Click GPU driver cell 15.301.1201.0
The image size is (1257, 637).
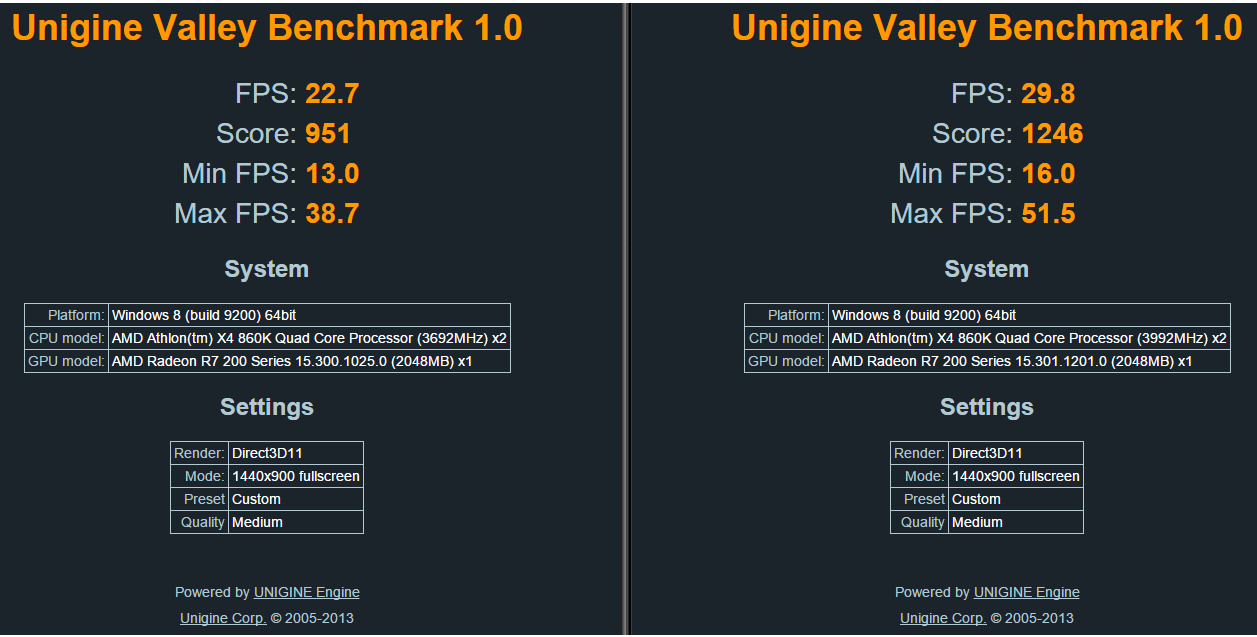click(1029, 361)
